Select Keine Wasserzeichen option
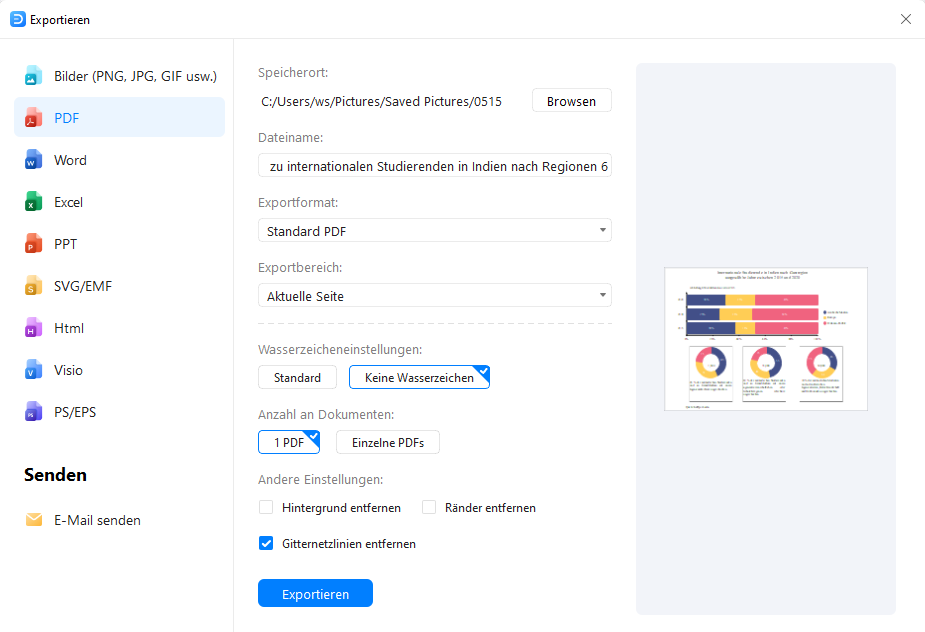The height and width of the screenshot is (632, 925). [x=419, y=377]
